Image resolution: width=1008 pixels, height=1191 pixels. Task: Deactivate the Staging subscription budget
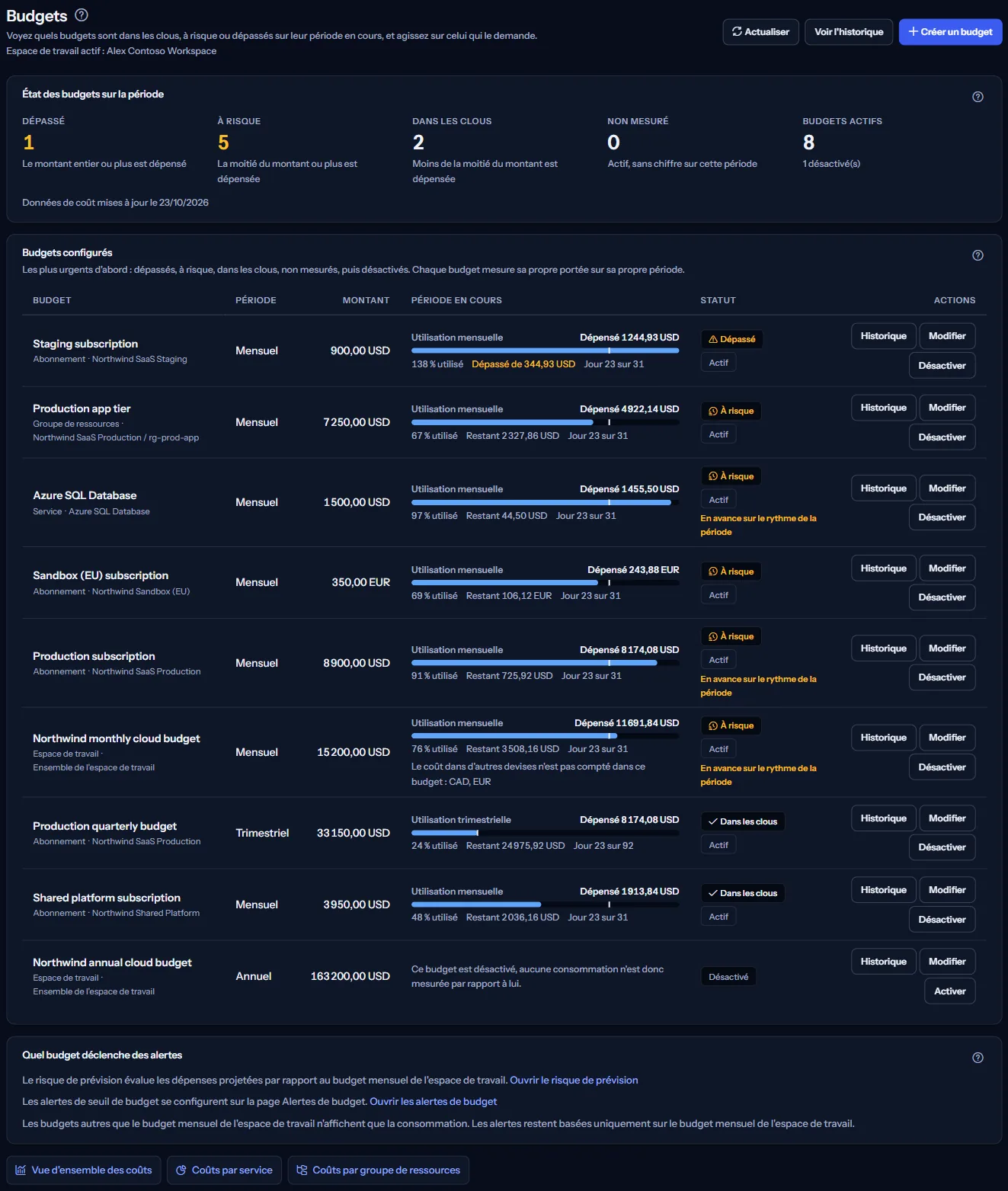[942, 366]
